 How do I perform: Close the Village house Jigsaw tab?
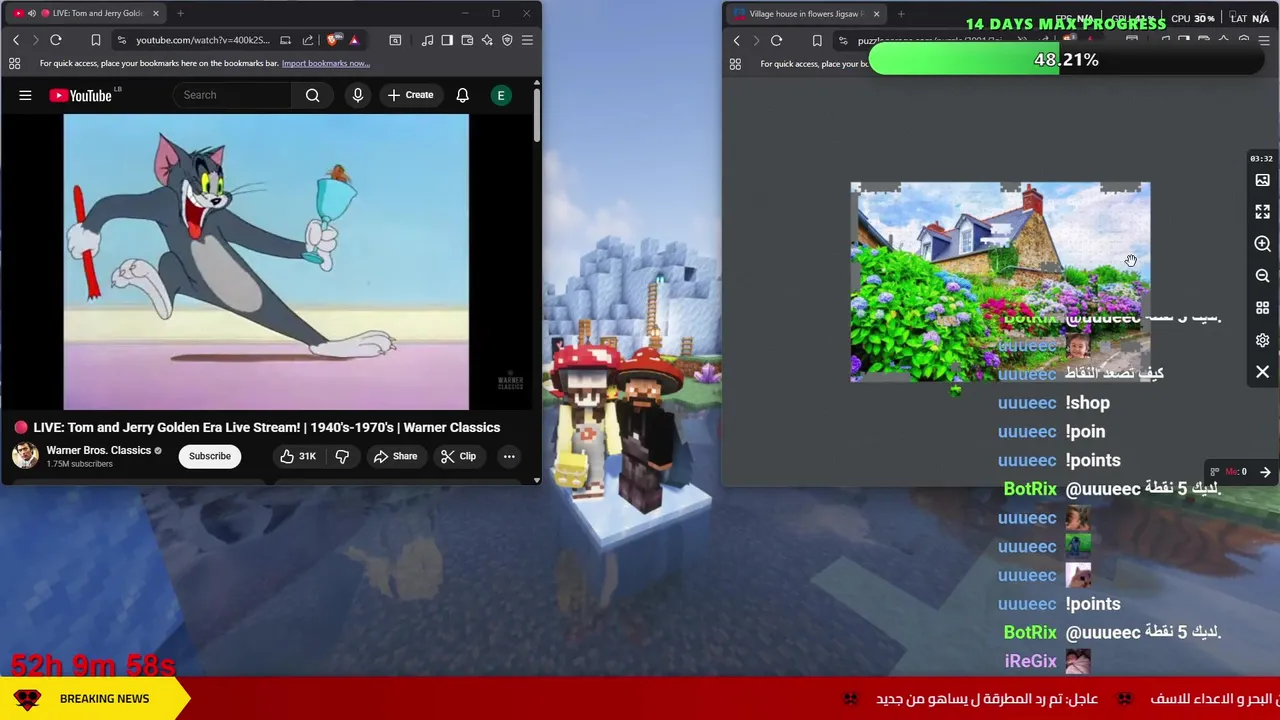pos(876,14)
